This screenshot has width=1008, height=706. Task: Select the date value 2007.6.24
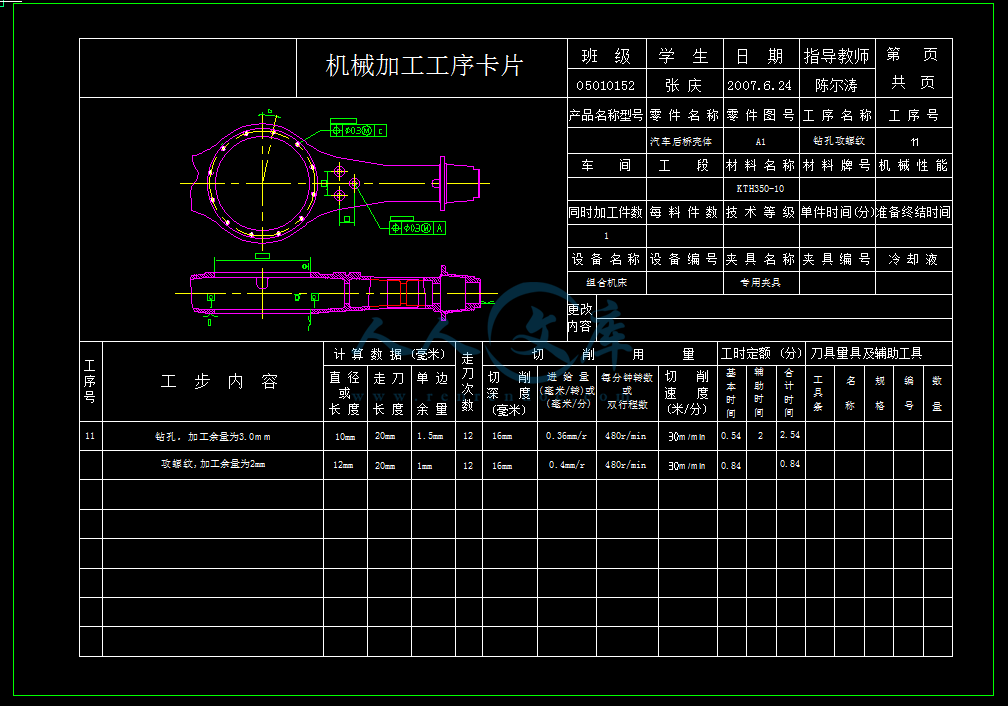(x=759, y=86)
